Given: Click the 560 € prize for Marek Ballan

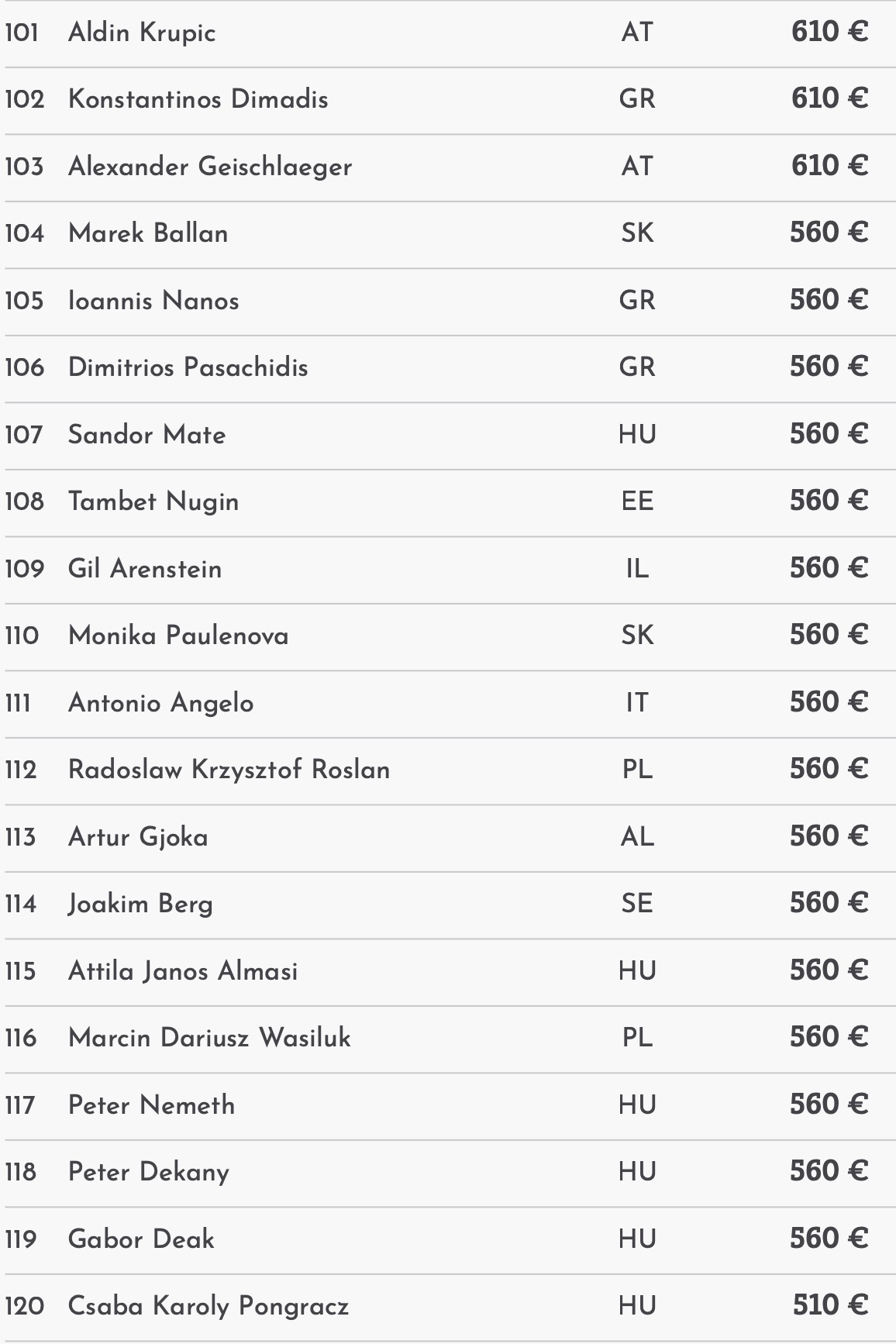Looking at the screenshot, I should (x=828, y=233).
